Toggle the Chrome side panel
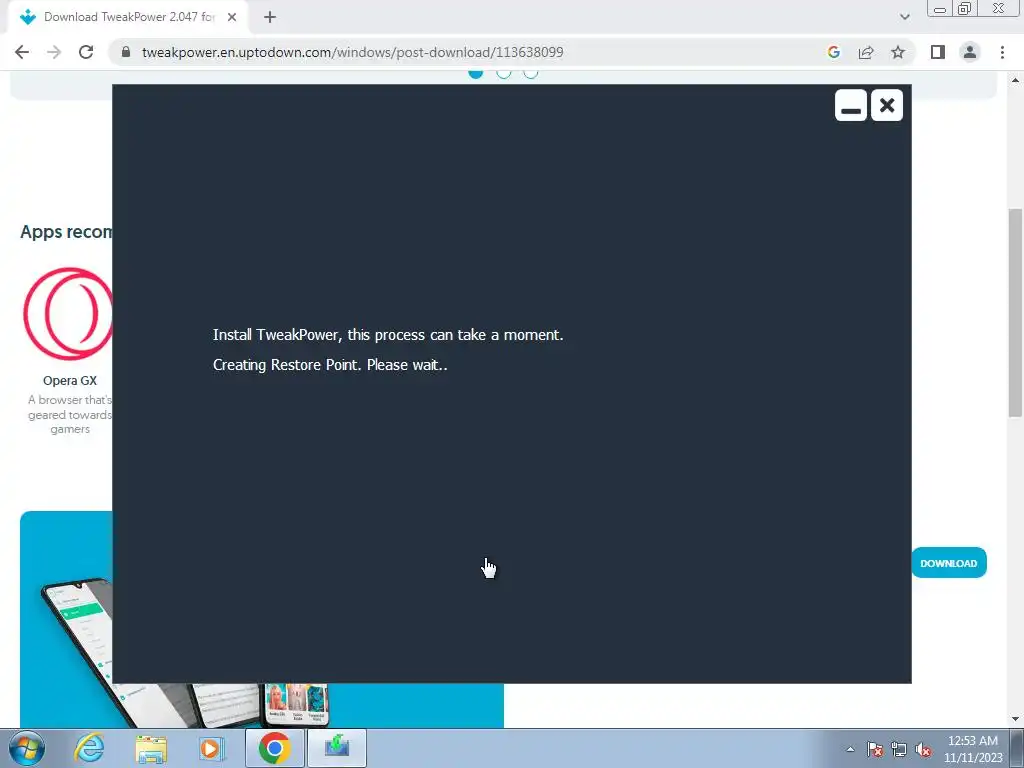 tap(938, 52)
